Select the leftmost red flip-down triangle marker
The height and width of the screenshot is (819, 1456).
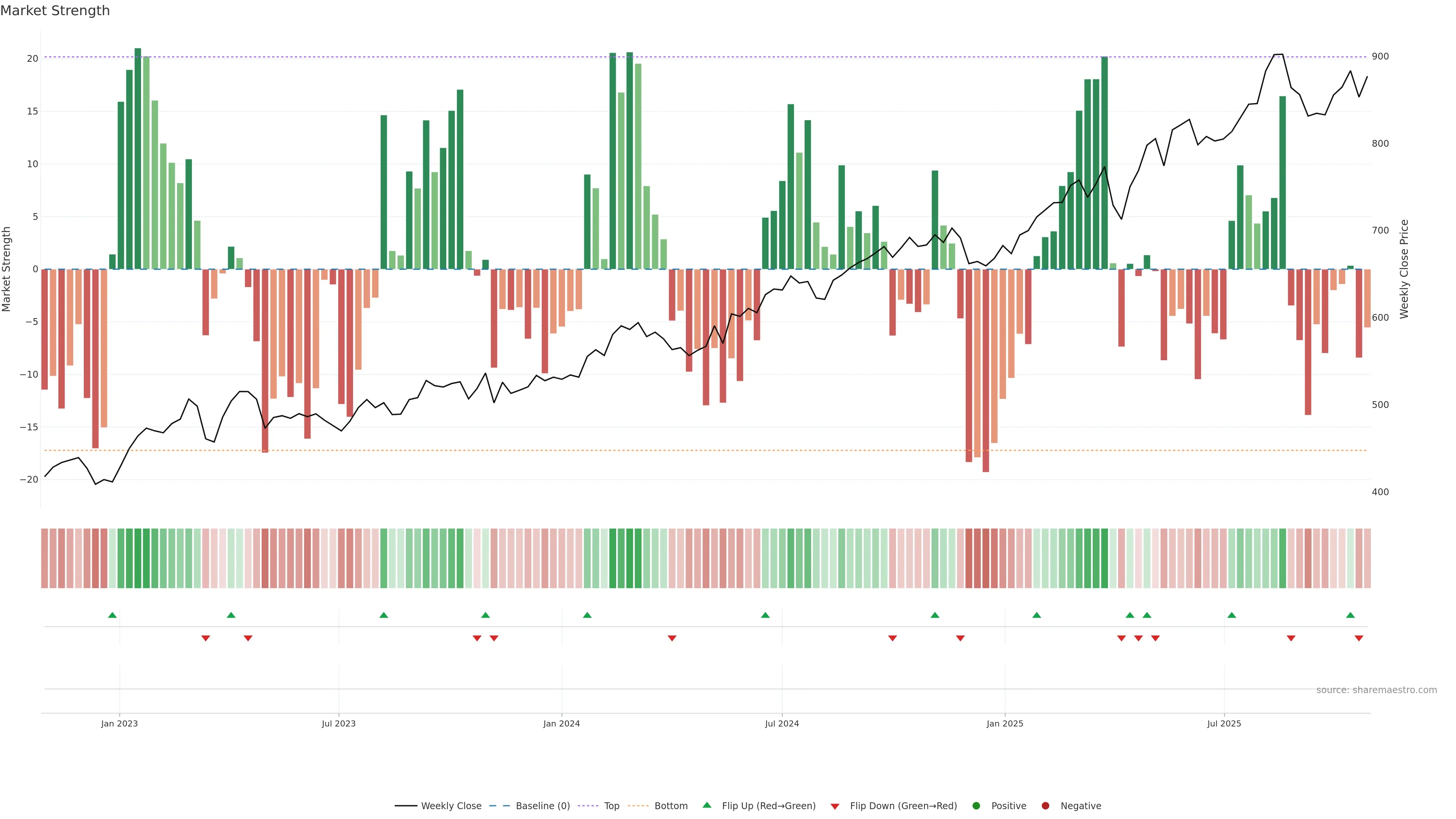point(206,638)
